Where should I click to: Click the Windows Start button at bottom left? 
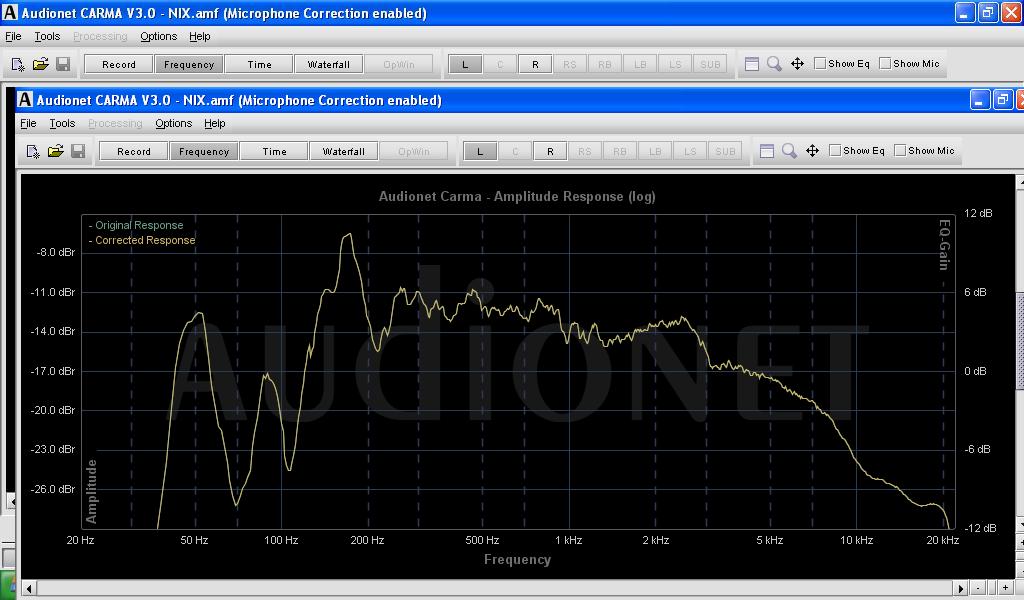point(7,584)
